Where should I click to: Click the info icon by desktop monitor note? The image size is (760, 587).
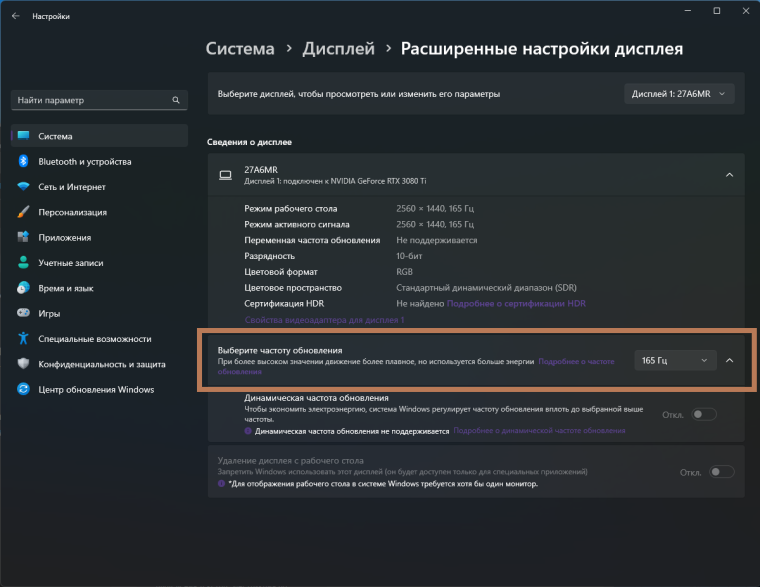pyautogui.click(x=222, y=484)
